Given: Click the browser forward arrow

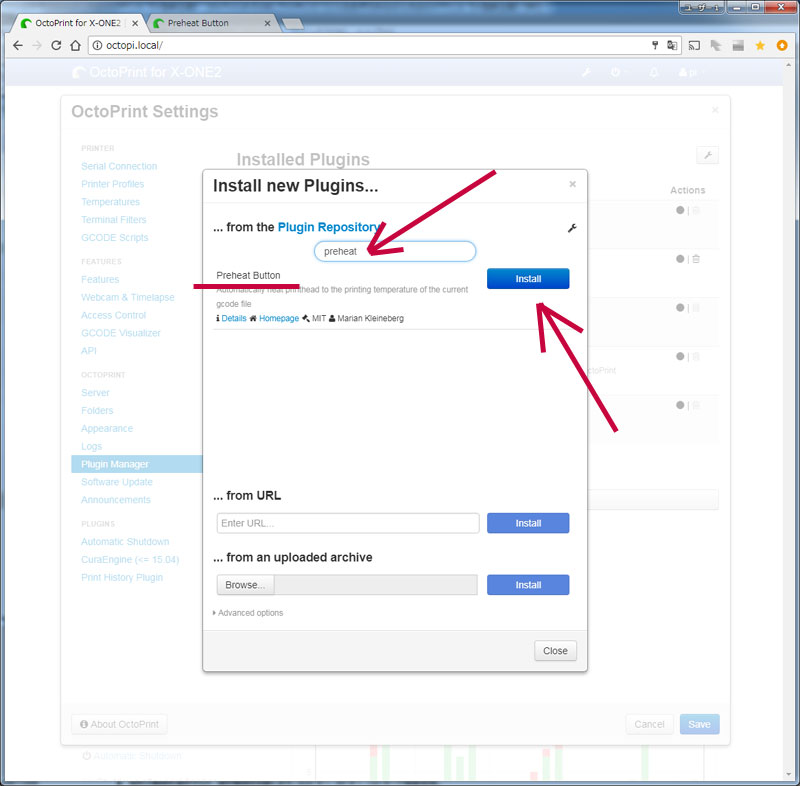Looking at the screenshot, I should click(37, 45).
